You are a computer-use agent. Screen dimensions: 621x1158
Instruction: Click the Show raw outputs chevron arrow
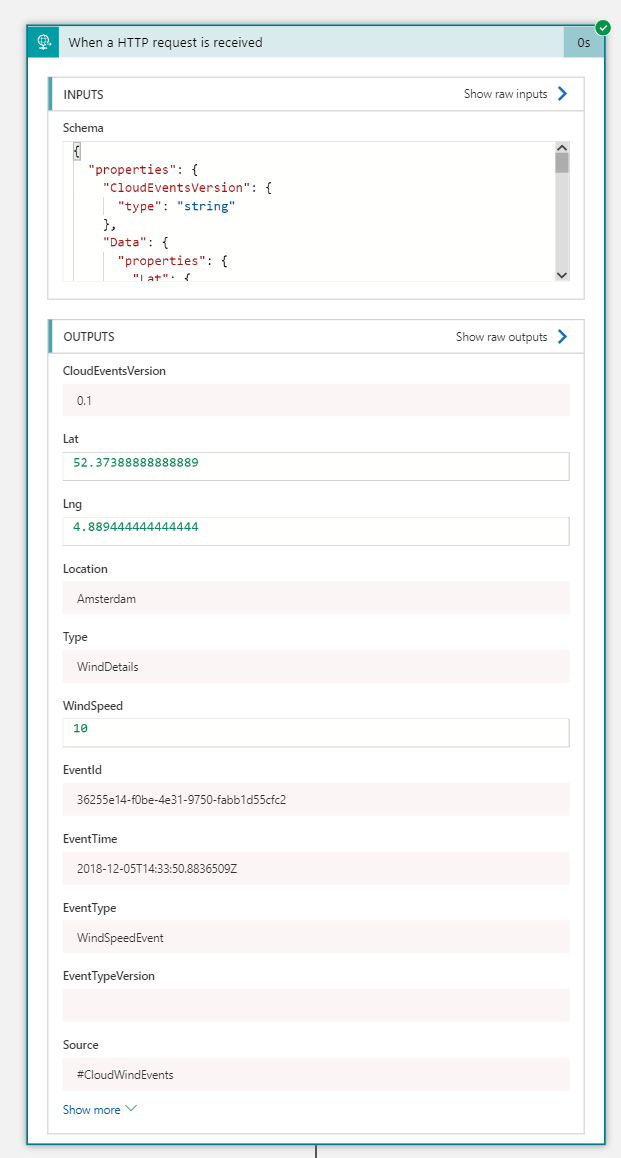pyautogui.click(x=562, y=337)
